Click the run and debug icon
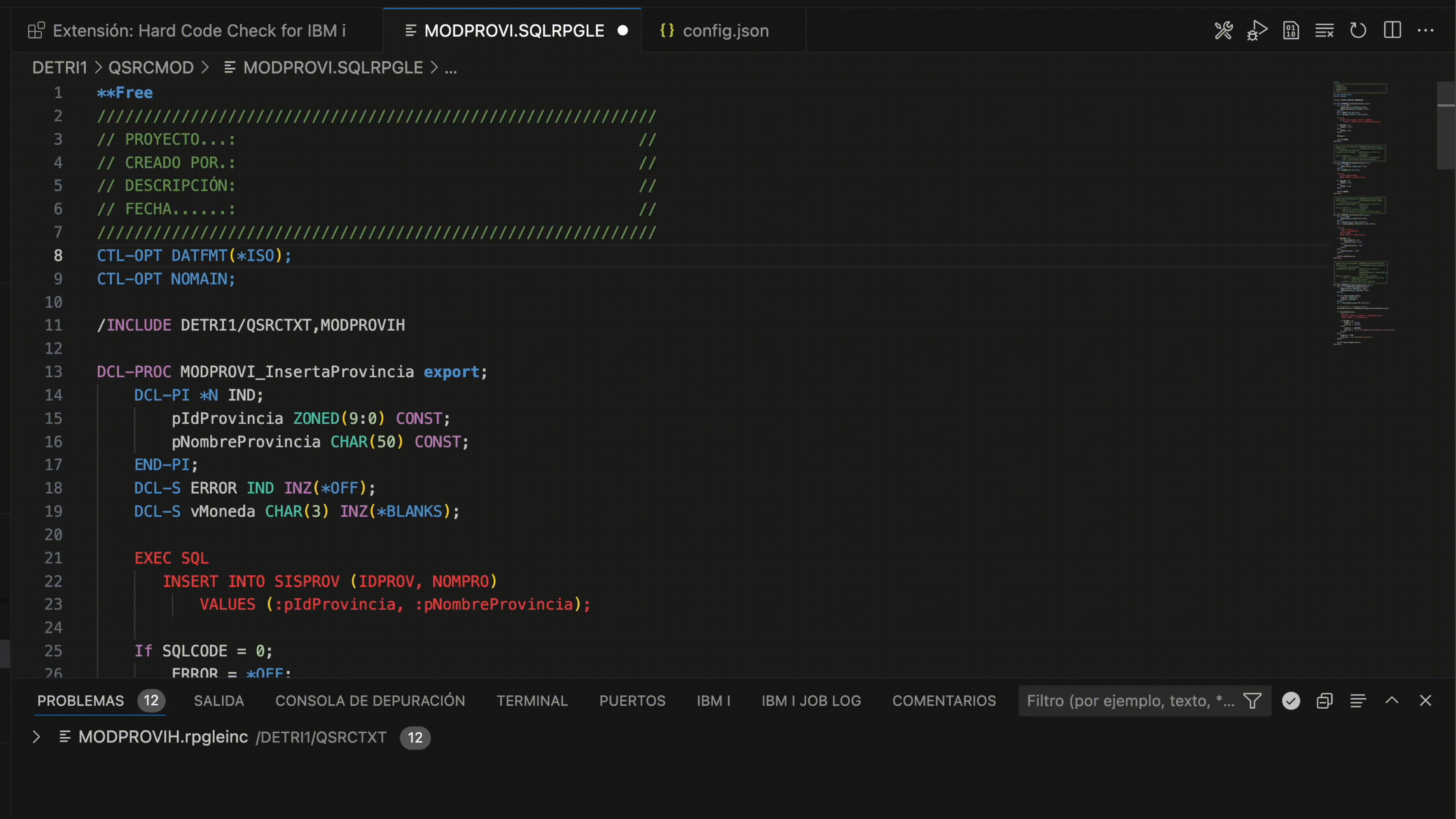This screenshot has height=819, width=1456. pyautogui.click(x=1257, y=30)
